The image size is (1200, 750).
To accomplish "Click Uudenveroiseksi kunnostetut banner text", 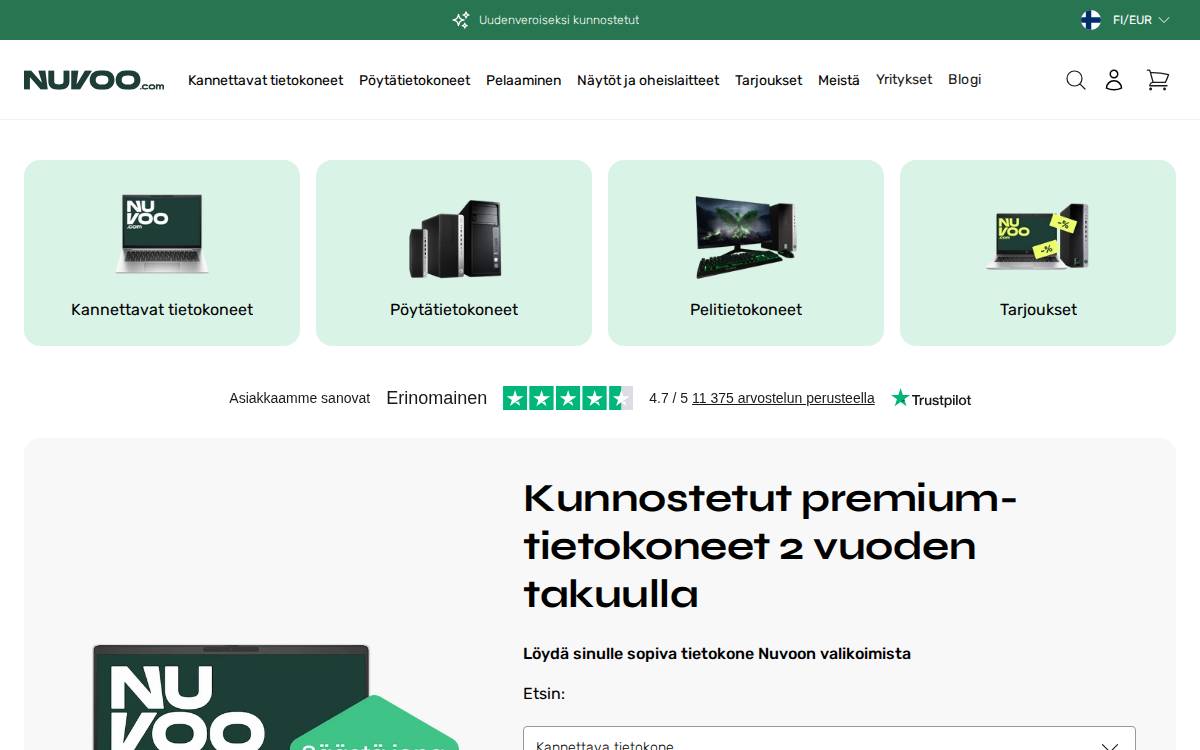I will pyautogui.click(x=559, y=20).
